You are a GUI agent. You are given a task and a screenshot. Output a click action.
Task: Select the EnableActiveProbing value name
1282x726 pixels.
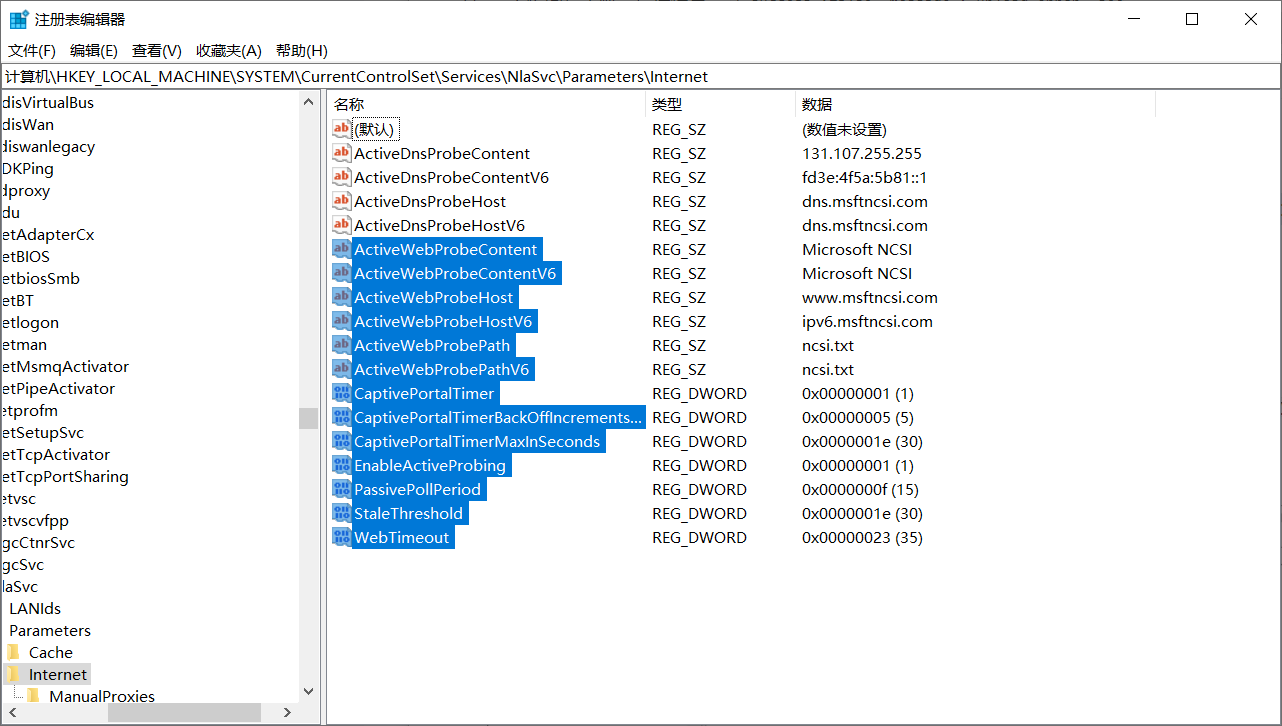coord(430,465)
